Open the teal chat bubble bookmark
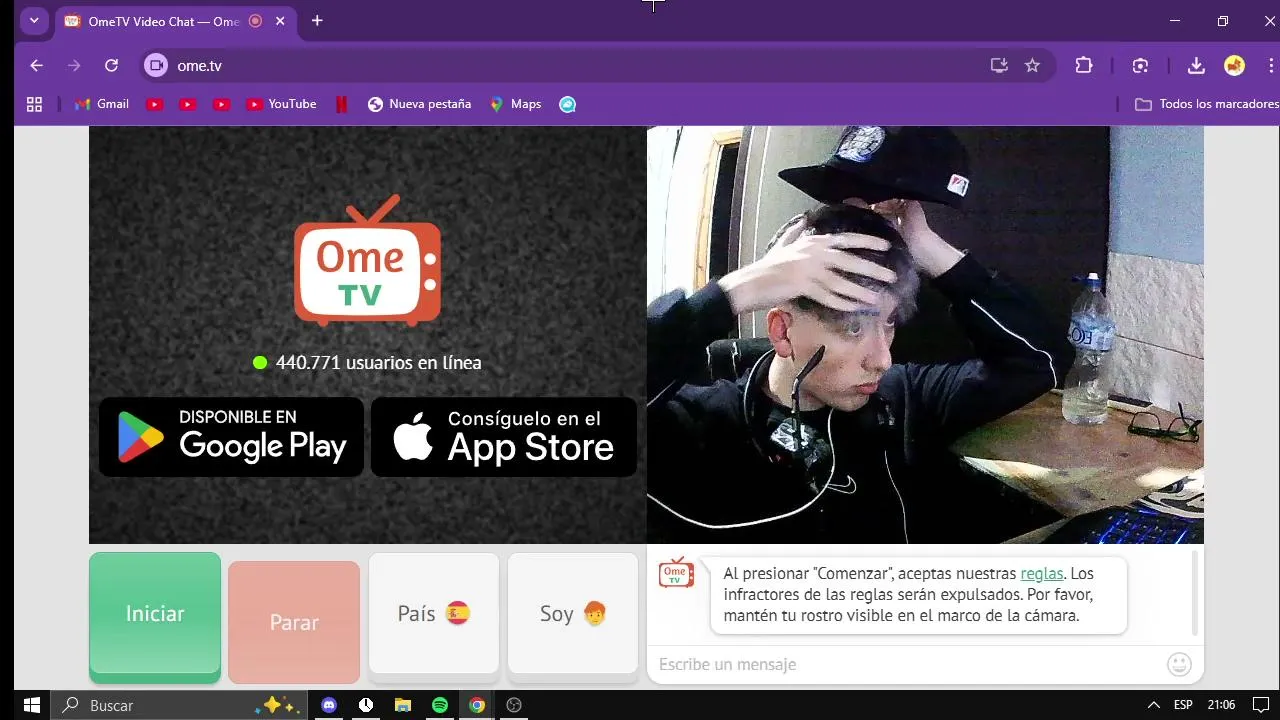 point(567,104)
